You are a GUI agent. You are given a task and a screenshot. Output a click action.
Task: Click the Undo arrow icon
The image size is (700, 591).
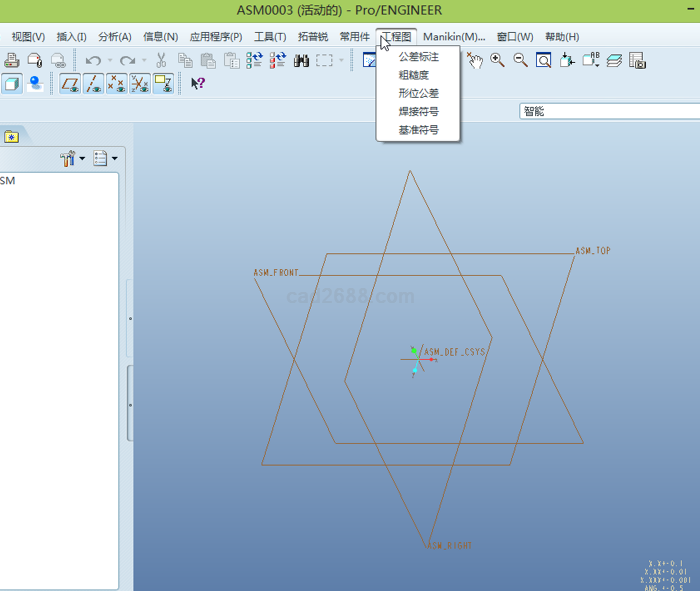click(92, 60)
